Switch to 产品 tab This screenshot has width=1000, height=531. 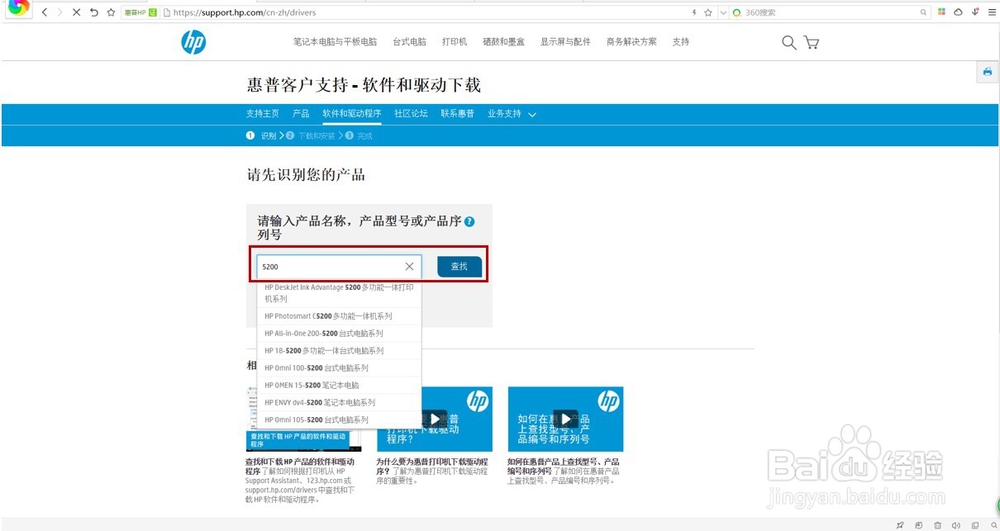coord(301,113)
